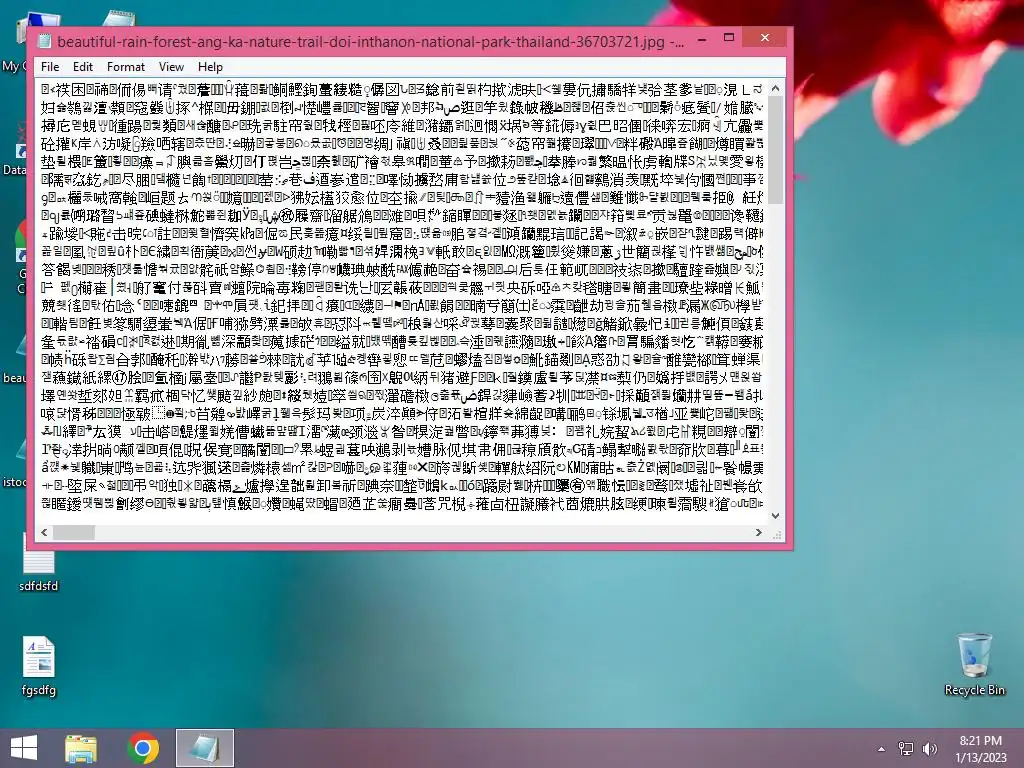Close the Notepad window
The image size is (1024, 768).
(x=765, y=39)
